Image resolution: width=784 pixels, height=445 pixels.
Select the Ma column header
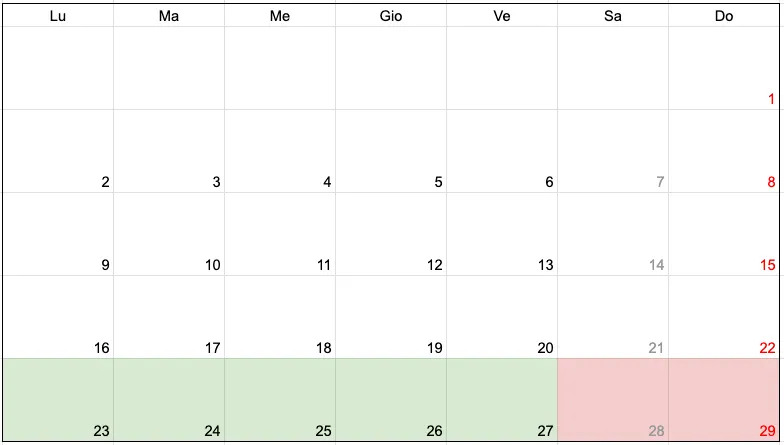[169, 16]
